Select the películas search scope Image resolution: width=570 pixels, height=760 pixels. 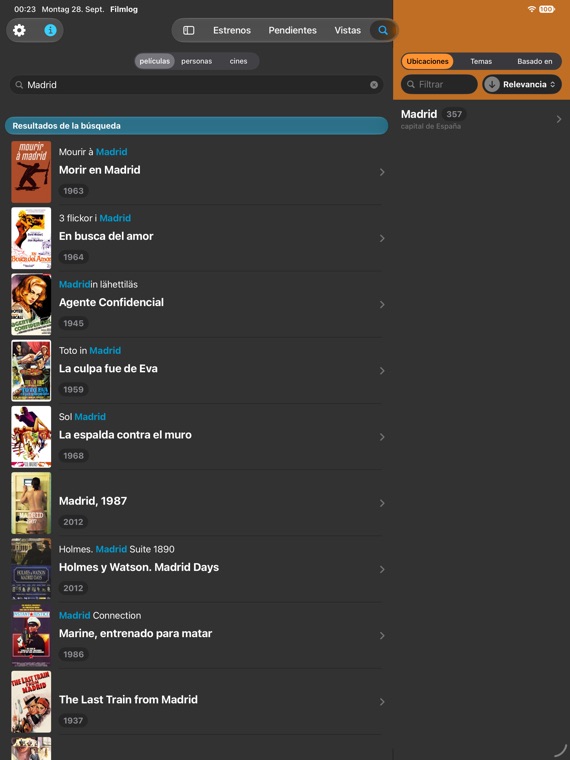coord(155,61)
